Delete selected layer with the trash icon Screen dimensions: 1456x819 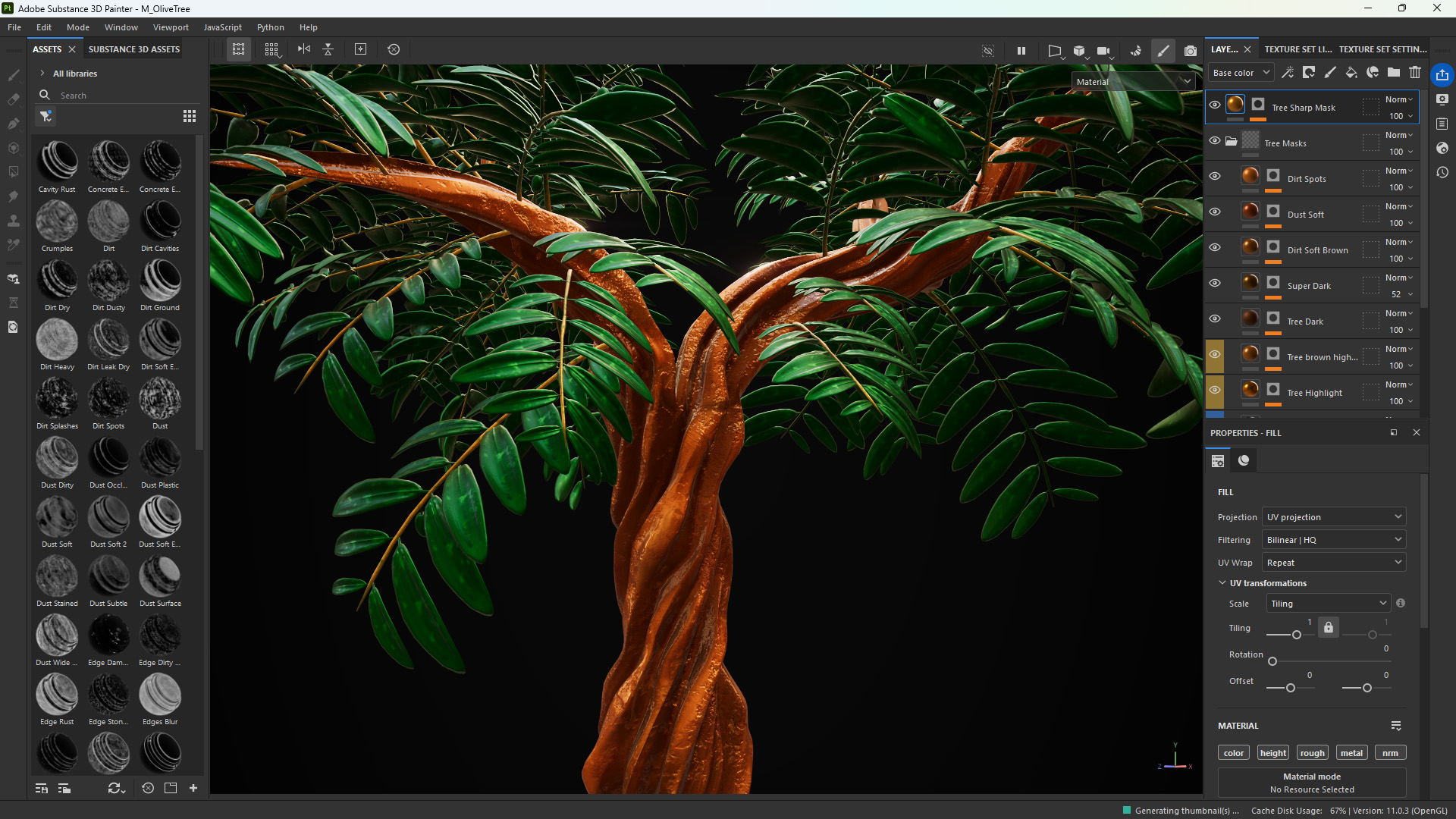pos(1415,72)
